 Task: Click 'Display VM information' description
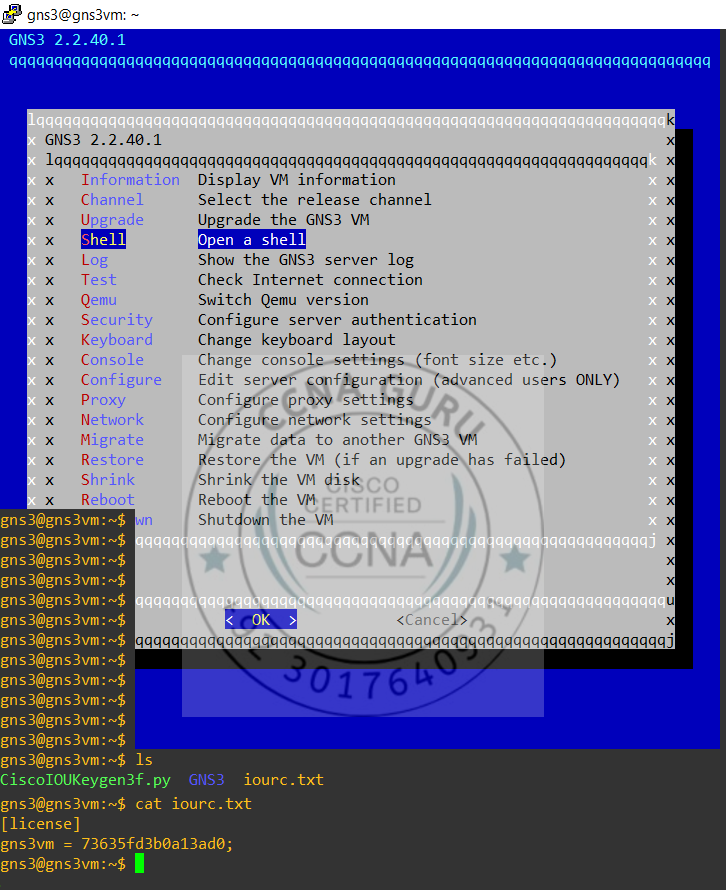point(297,180)
